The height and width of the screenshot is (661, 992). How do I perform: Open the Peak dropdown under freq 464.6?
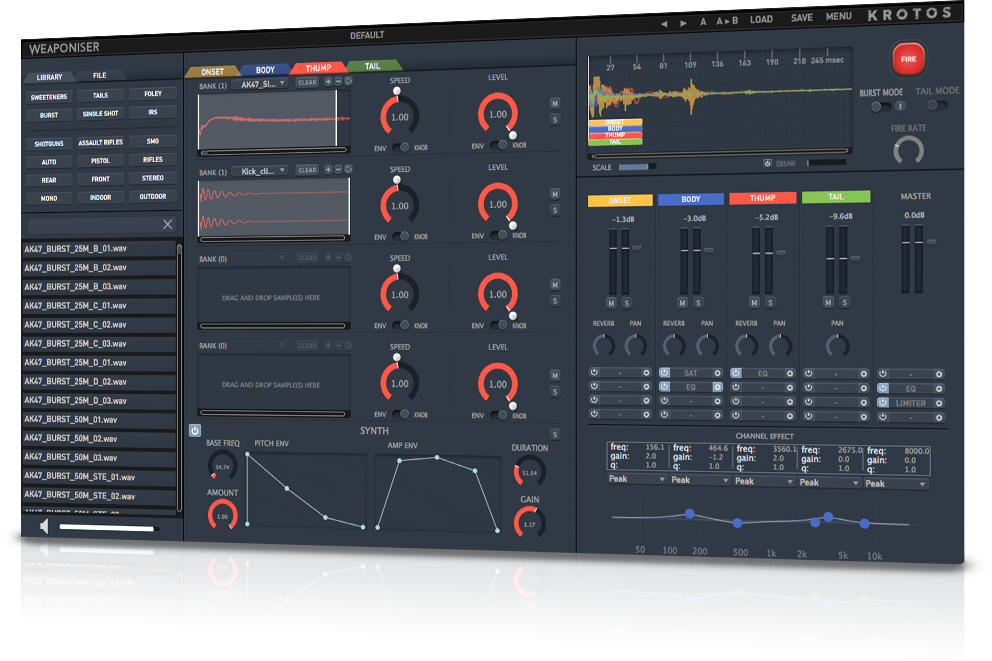(700, 480)
